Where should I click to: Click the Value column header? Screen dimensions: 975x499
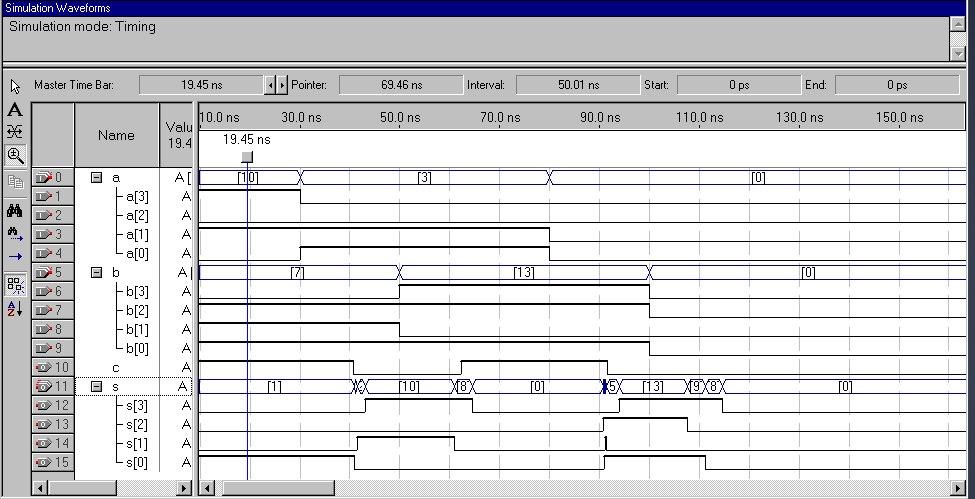(178, 135)
